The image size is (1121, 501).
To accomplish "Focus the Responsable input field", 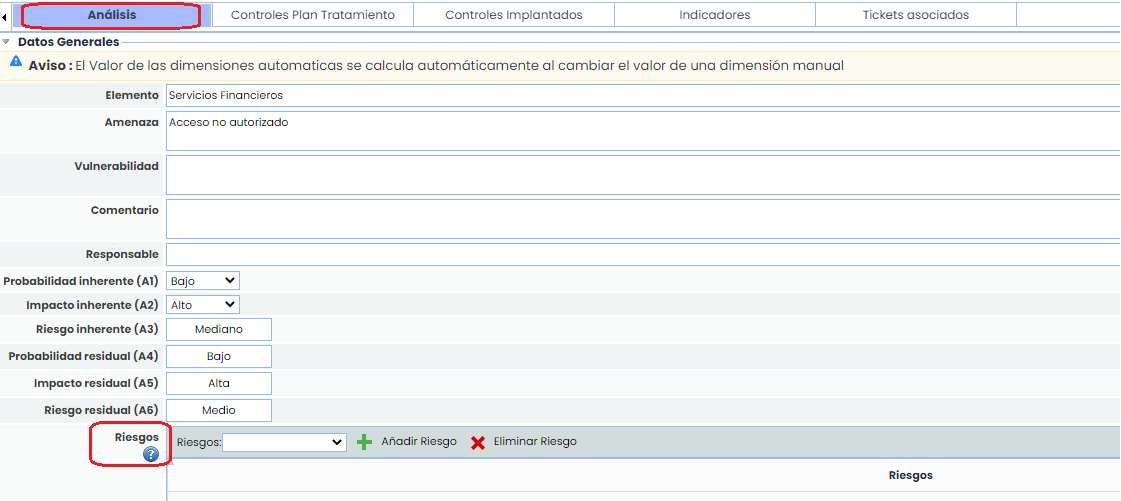I will tap(642, 254).
